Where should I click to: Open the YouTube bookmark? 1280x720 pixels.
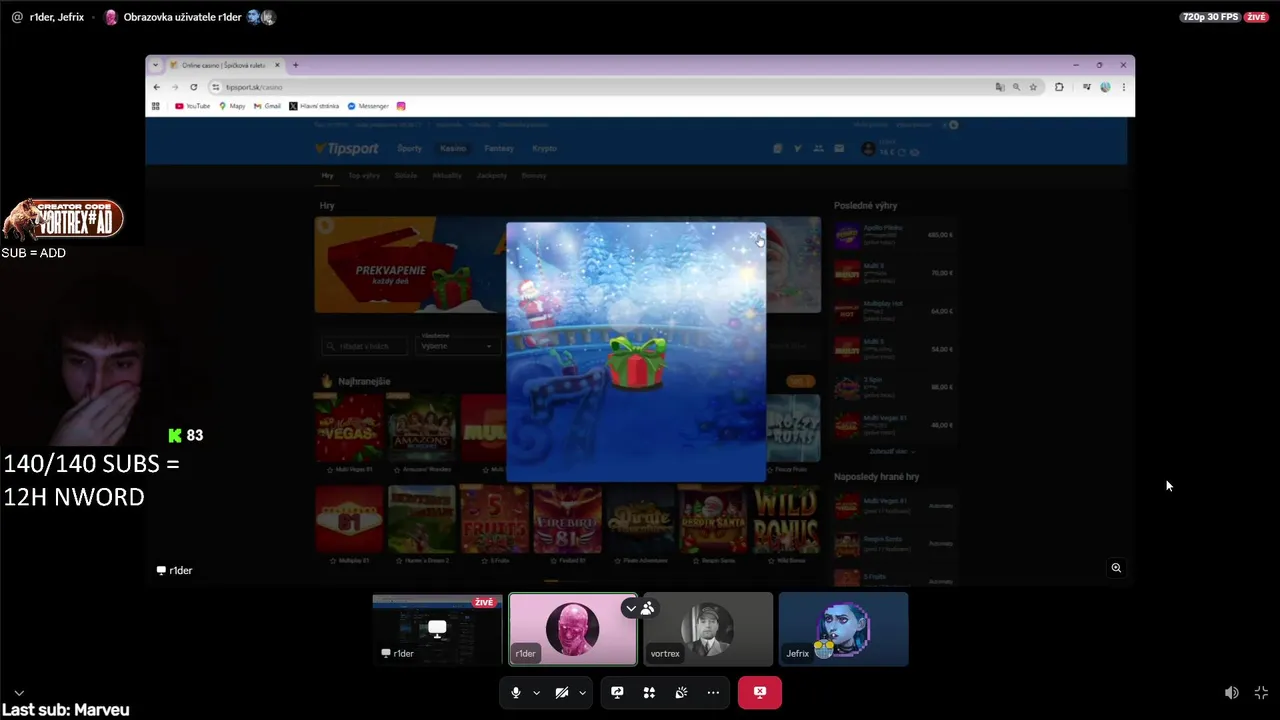pos(192,106)
